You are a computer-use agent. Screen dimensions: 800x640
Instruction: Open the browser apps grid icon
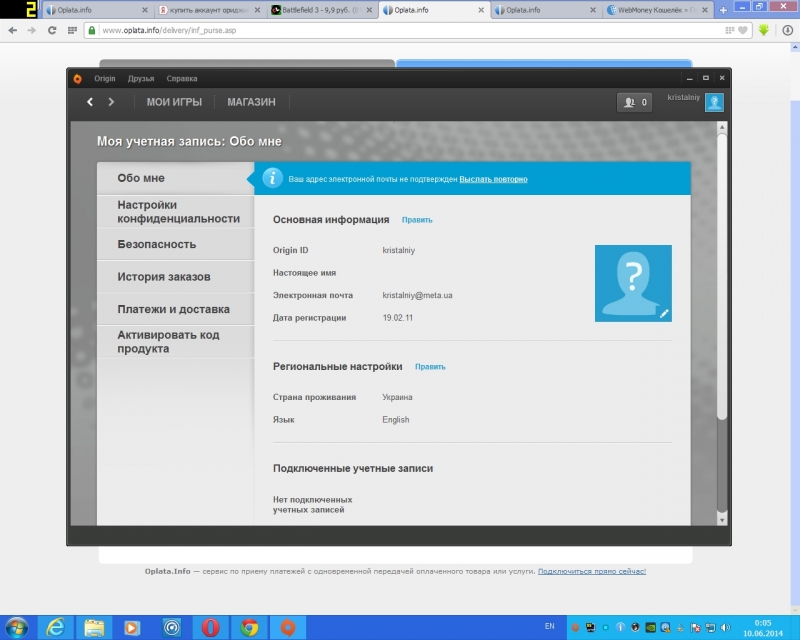tap(72, 31)
